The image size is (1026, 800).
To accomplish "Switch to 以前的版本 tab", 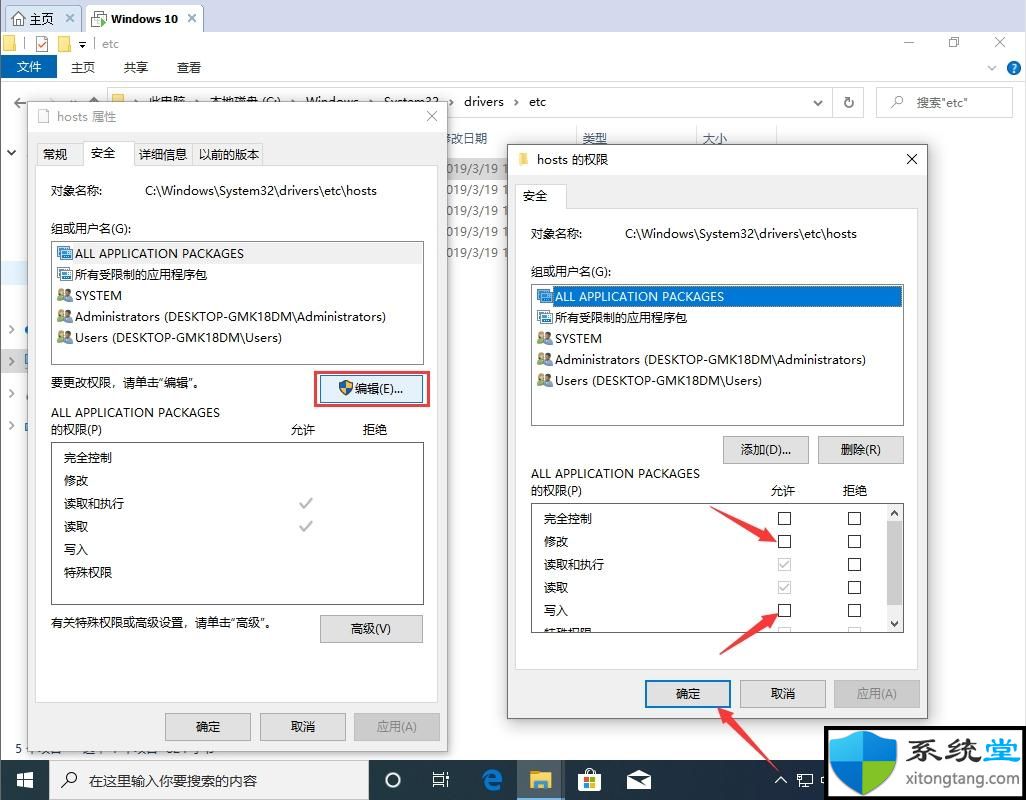I will click(x=228, y=154).
